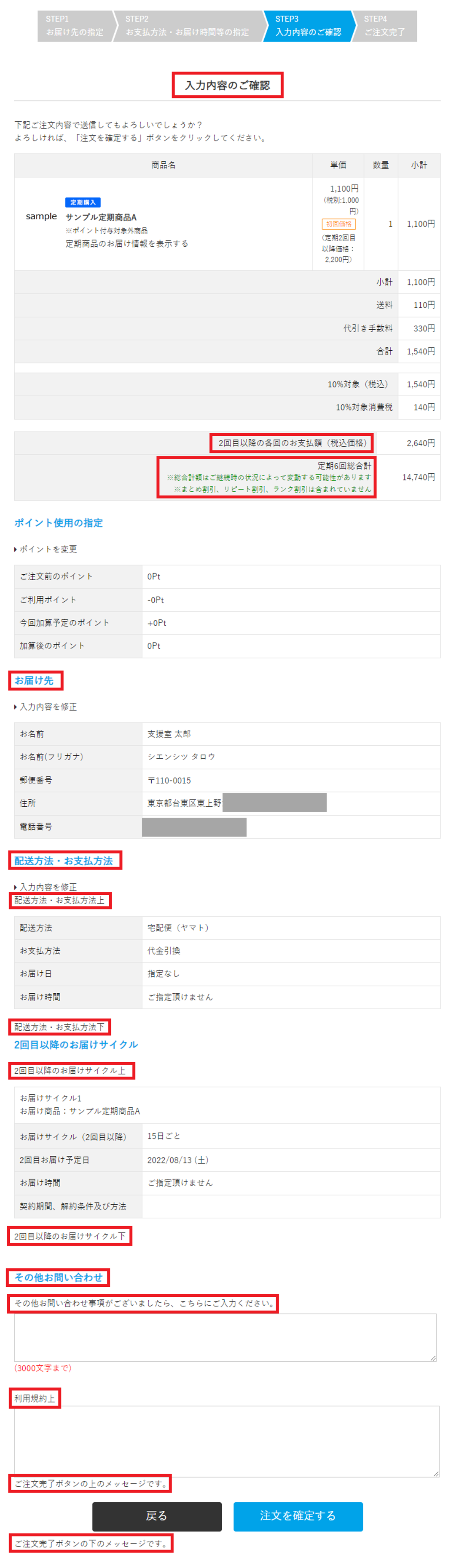Go to STEP1 お届け先の指定
The image size is (459, 1568).
pyautogui.click(x=74, y=26)
